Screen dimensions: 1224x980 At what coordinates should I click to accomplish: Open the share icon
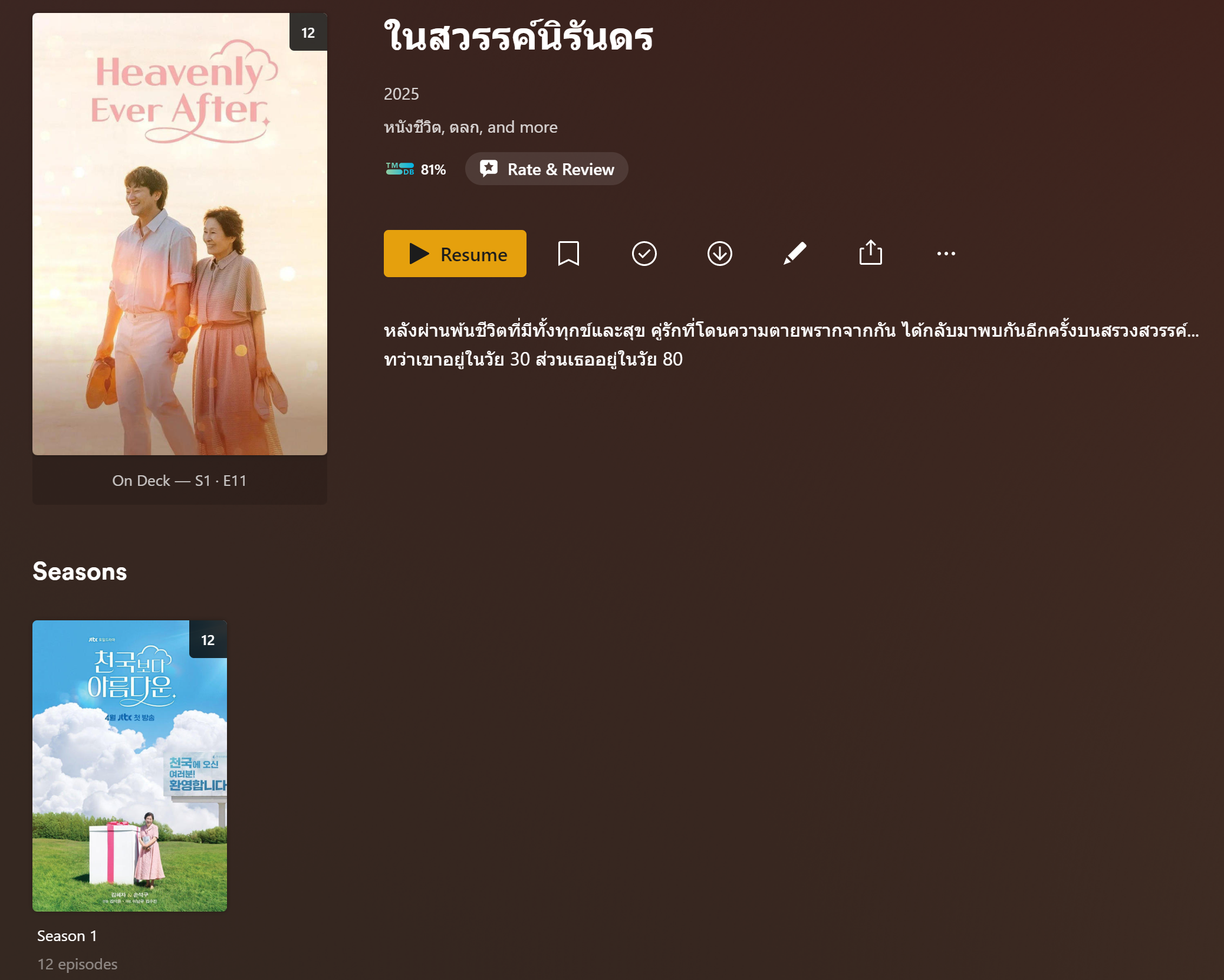click(870, 253)
